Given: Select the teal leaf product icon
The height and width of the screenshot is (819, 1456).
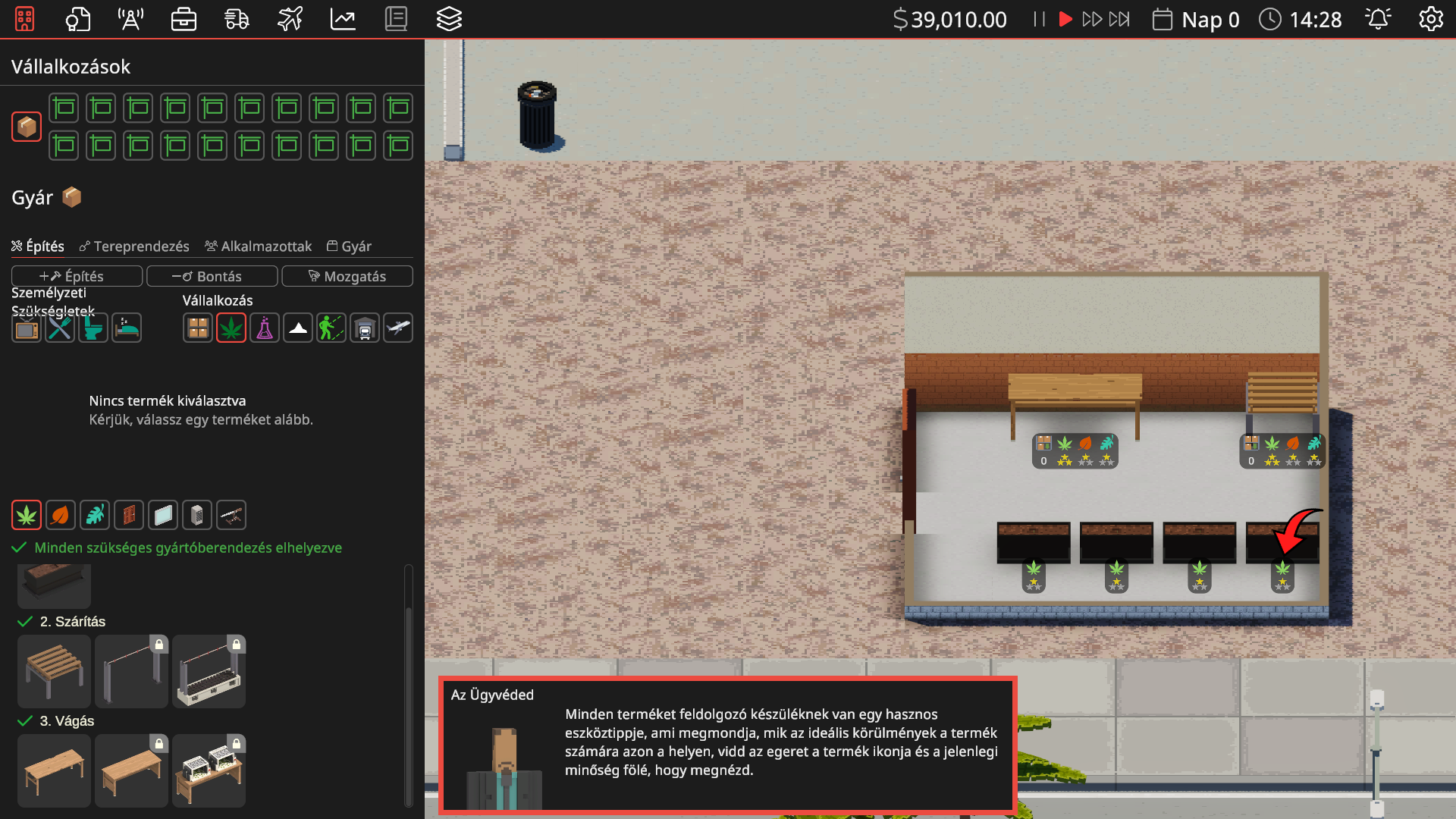Looking at the screenshot, I should pyautogui.click(x=95, y=516).
